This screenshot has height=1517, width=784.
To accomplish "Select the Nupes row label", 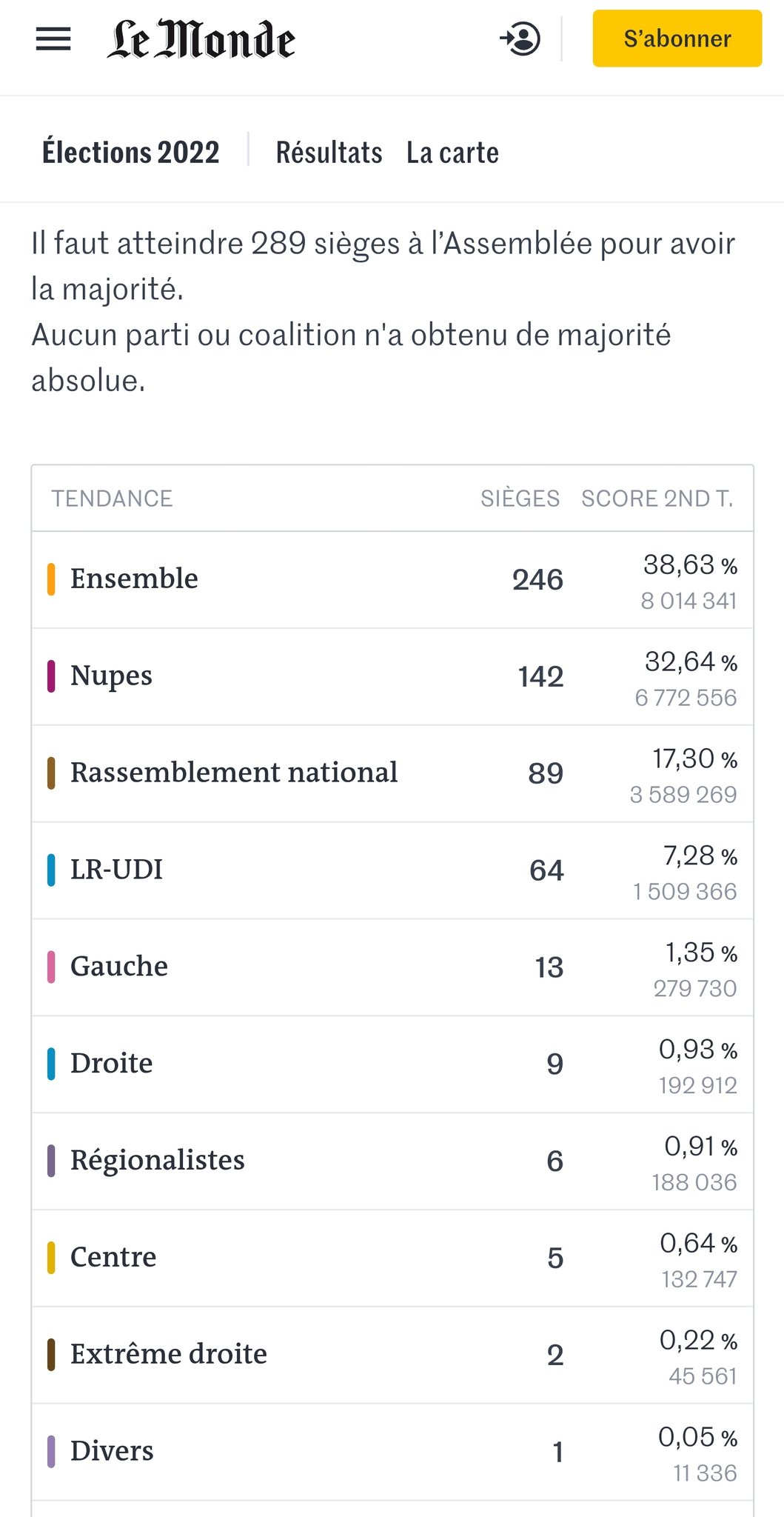I will click(x=111, y=676).
